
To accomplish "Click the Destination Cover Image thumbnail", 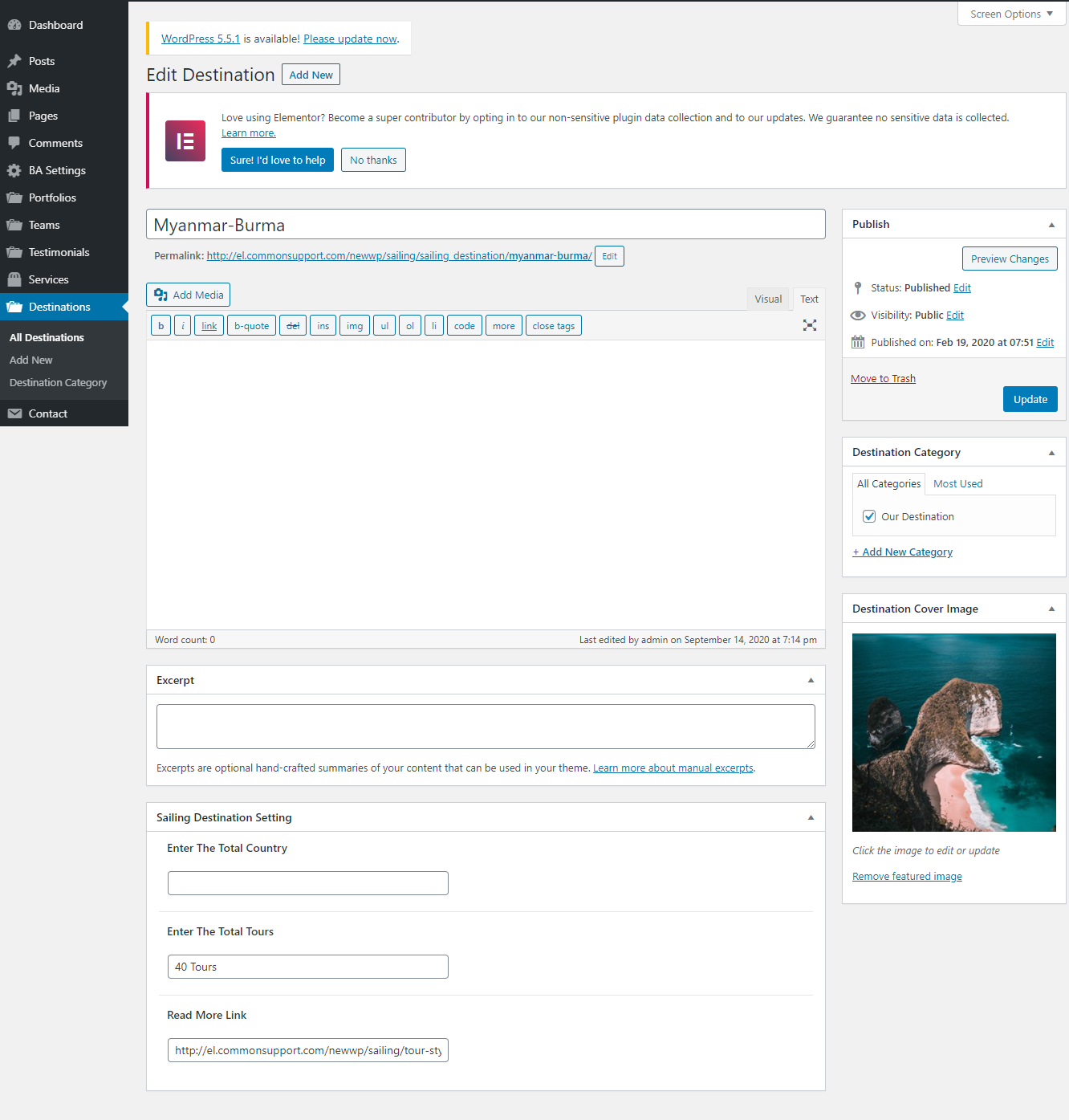I will pyautogui.click(x=953, y=732).
